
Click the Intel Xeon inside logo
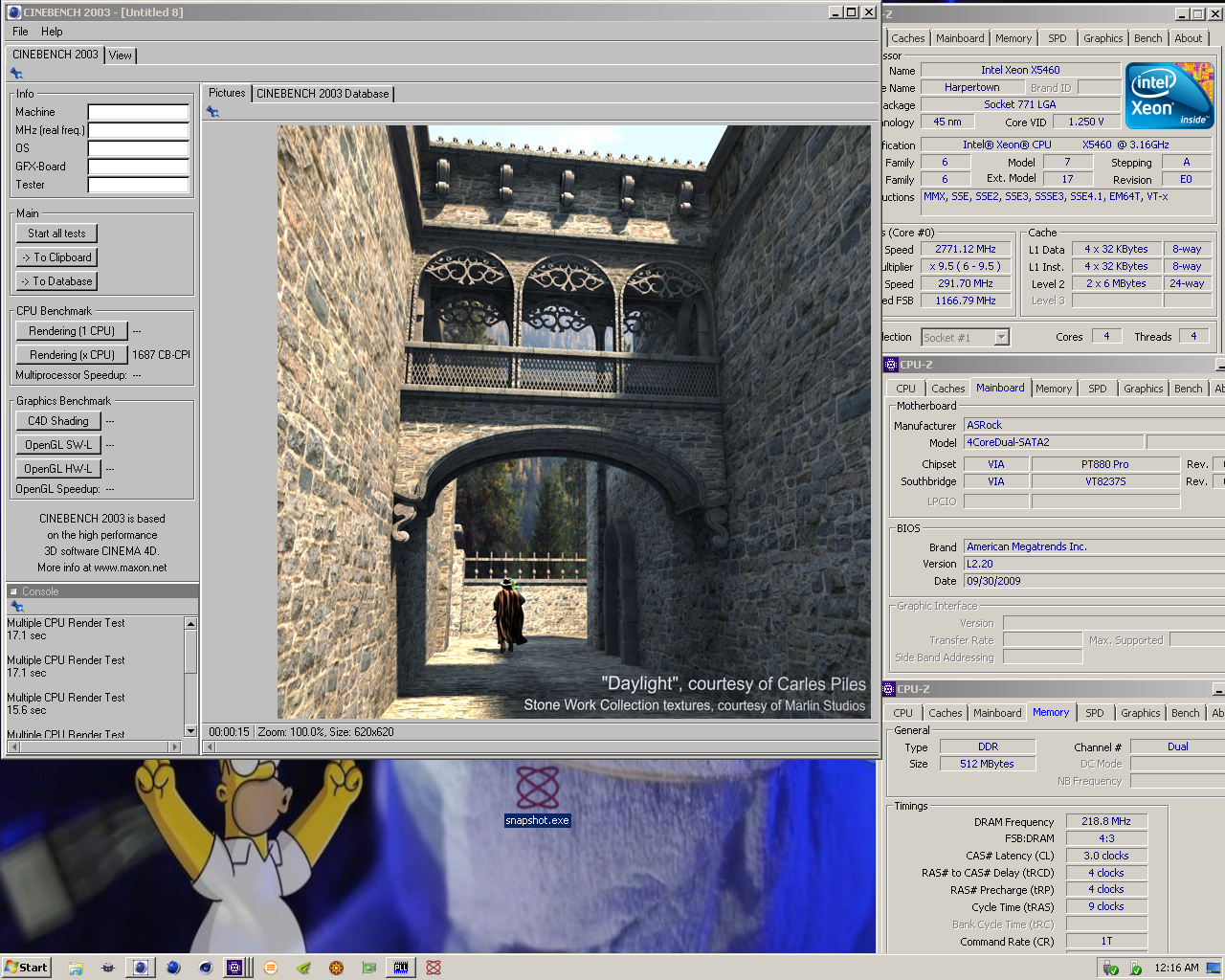pyautogui.click(x=1169, y=95)
